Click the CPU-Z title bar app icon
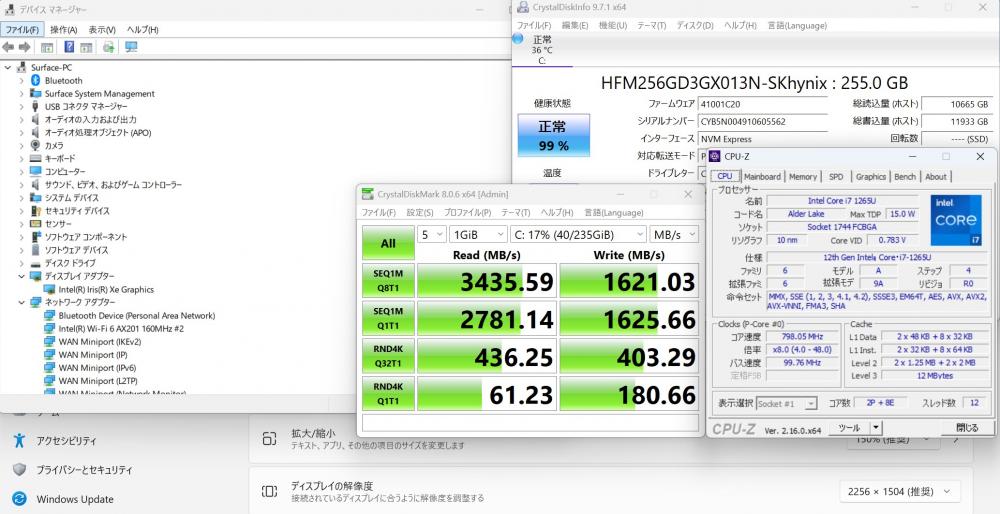1000x514 pixels. 715,157
